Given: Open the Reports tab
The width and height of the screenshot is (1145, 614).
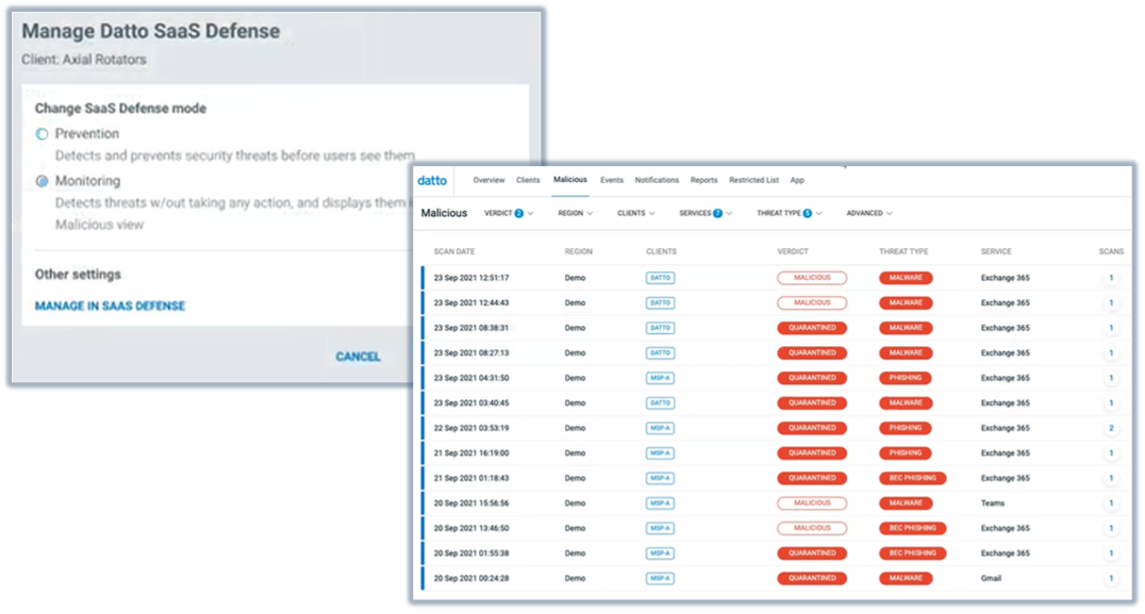Looking at the screenshot, I should pos(704,180).
